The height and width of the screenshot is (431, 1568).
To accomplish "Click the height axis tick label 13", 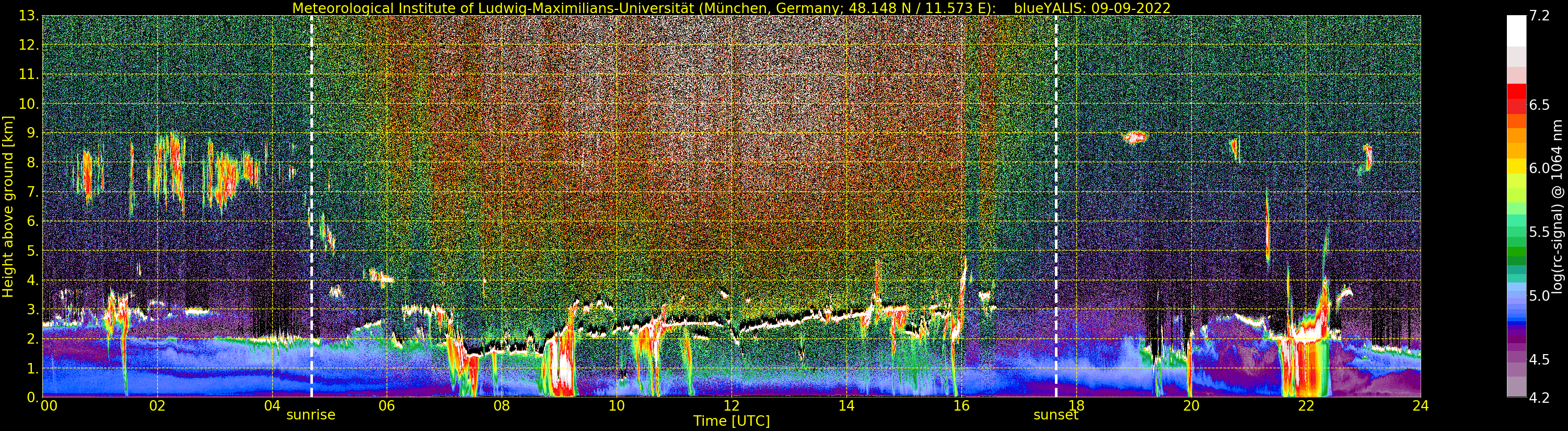I will [x=29, y=16].
